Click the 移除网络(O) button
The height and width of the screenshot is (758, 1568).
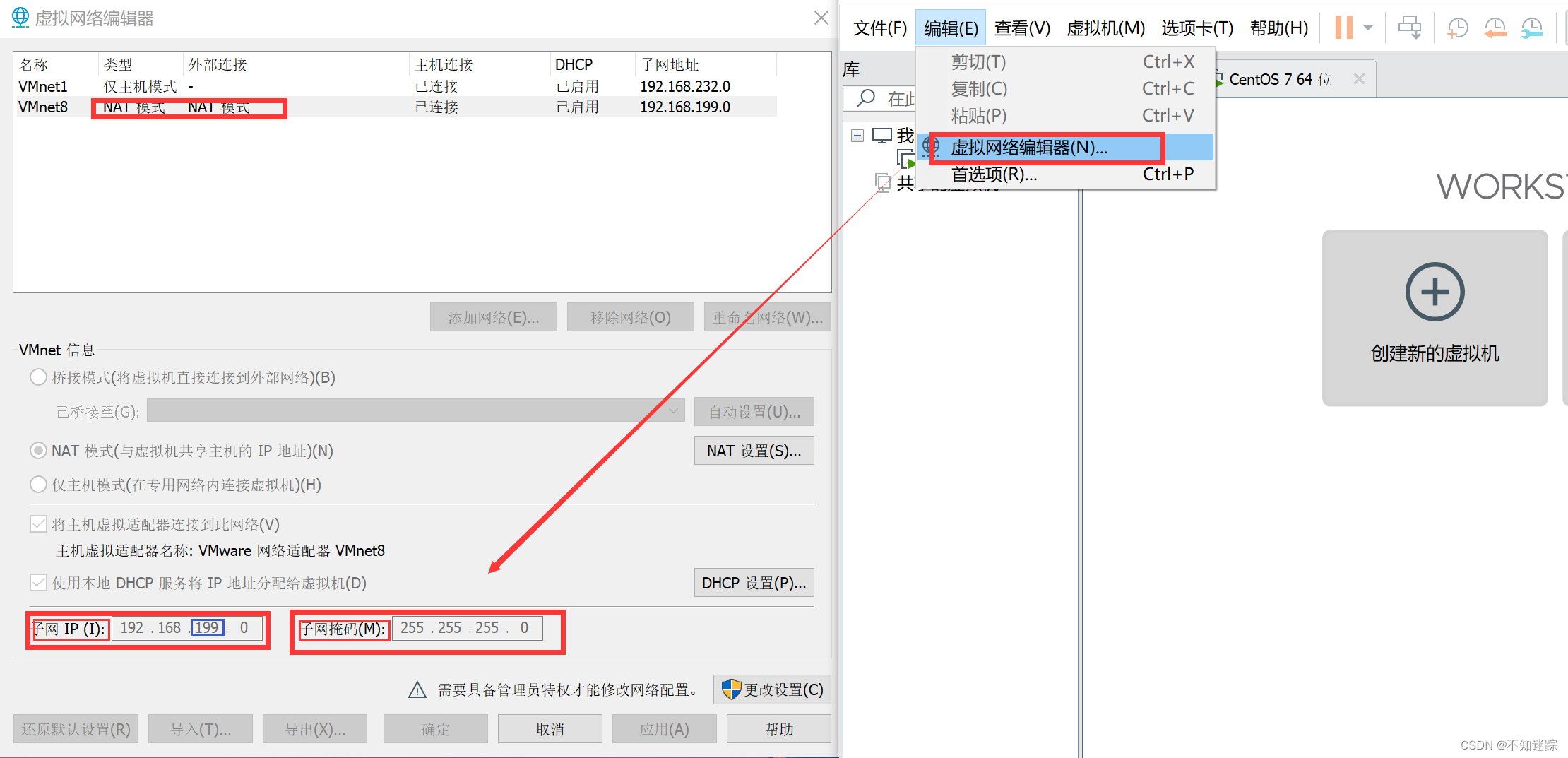tap(630, 317)
